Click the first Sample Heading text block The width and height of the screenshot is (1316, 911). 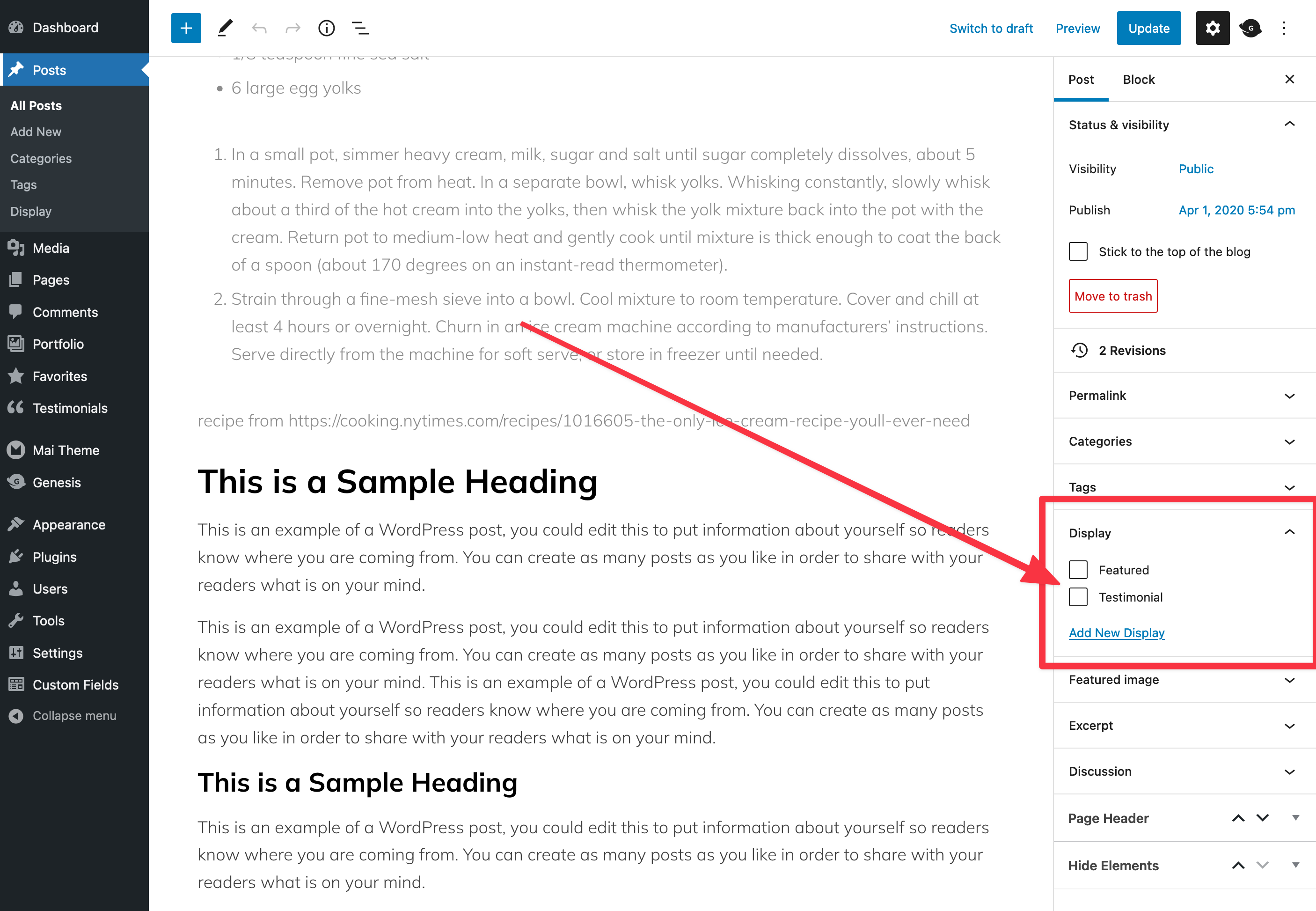pyautogui.click(x=398, y=481)
